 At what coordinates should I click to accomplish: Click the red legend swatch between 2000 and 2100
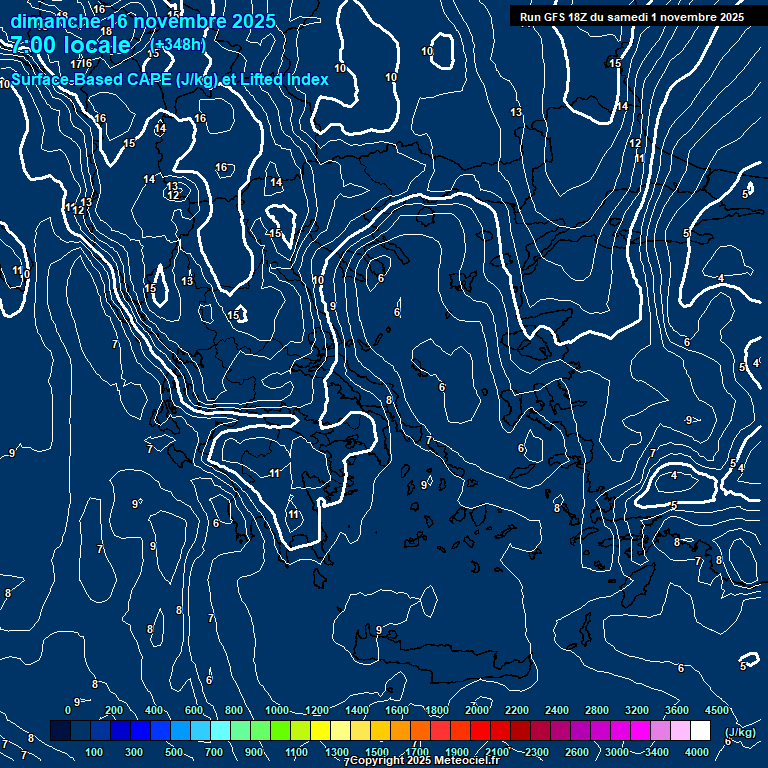(x=480, y=730)
